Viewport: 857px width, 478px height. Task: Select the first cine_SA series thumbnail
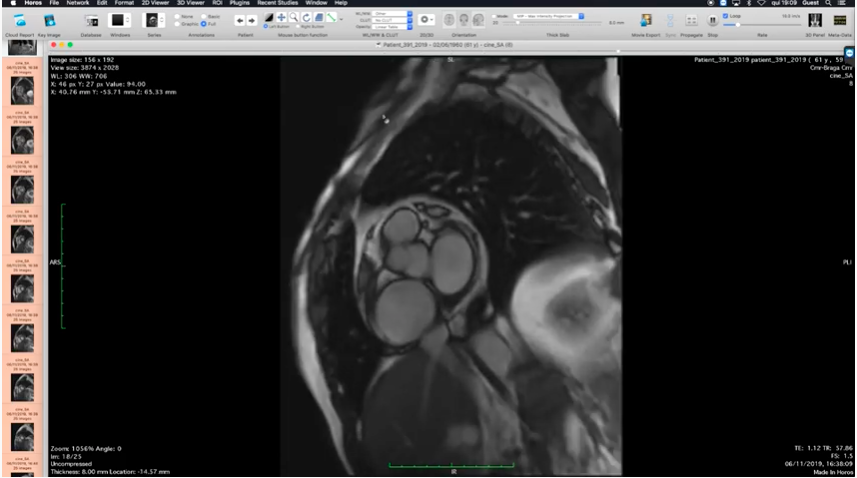coord(22,91)
